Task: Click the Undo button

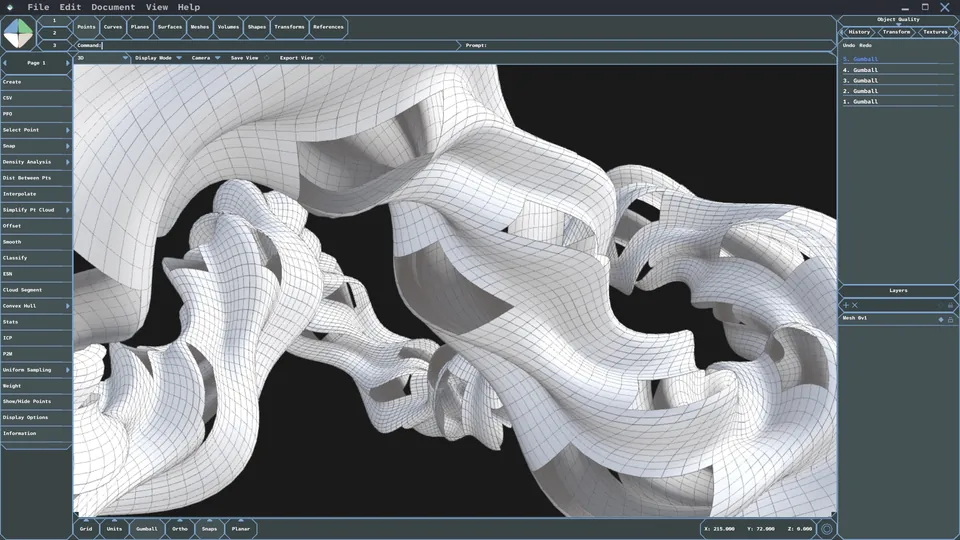Action: click(x=849, y=45)
